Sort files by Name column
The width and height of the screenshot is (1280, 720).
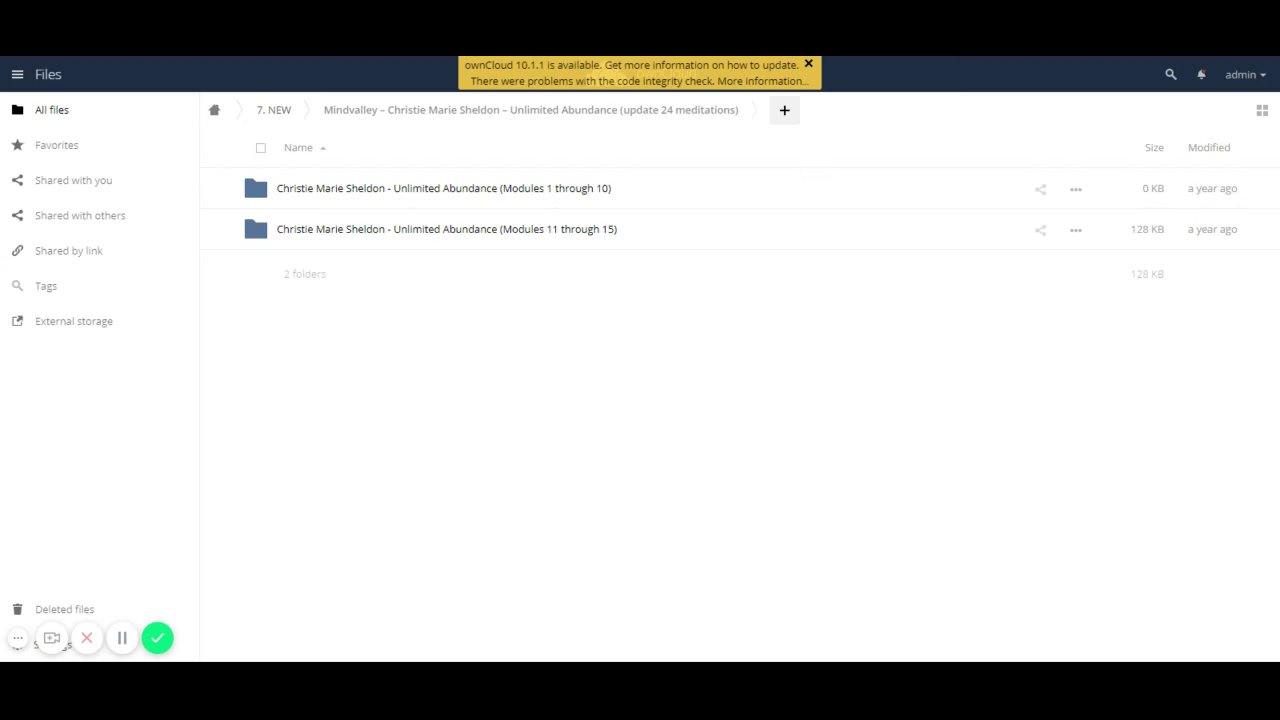[298, 148]
